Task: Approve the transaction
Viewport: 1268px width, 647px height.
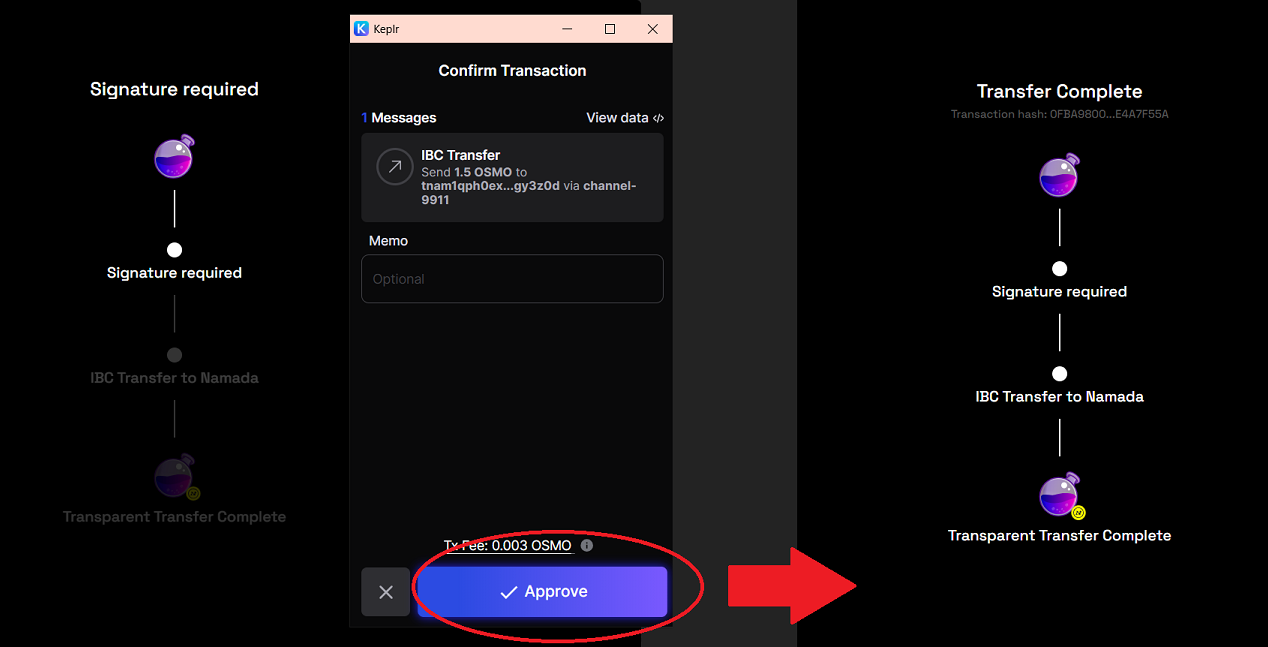Action: pos(542,592)
